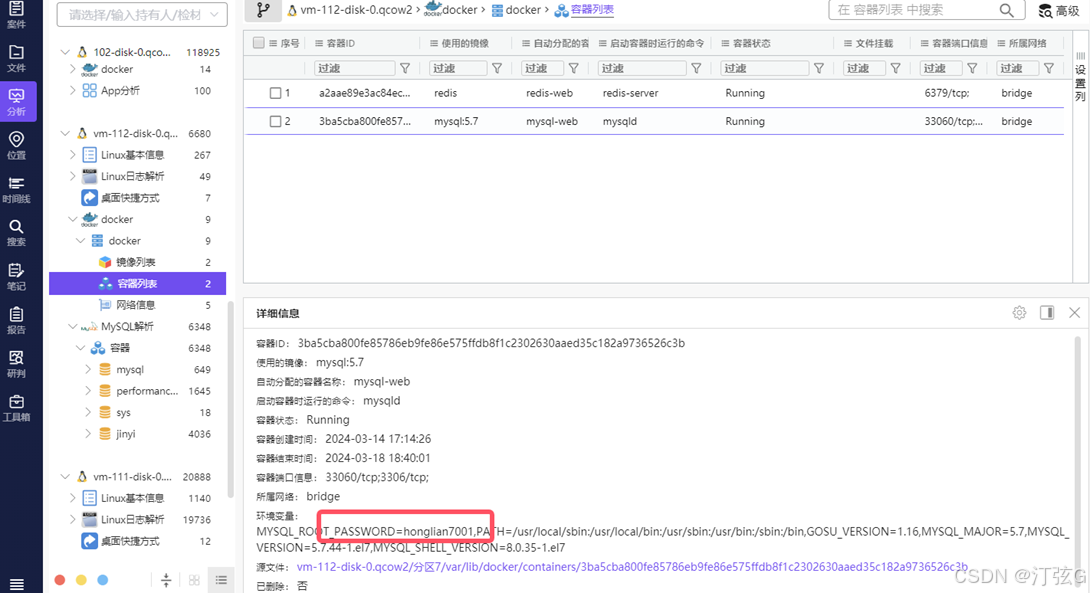
Task: Open the 搜索 (search) sidebar view
Action: pyautogui.click(x=16, y=233)
